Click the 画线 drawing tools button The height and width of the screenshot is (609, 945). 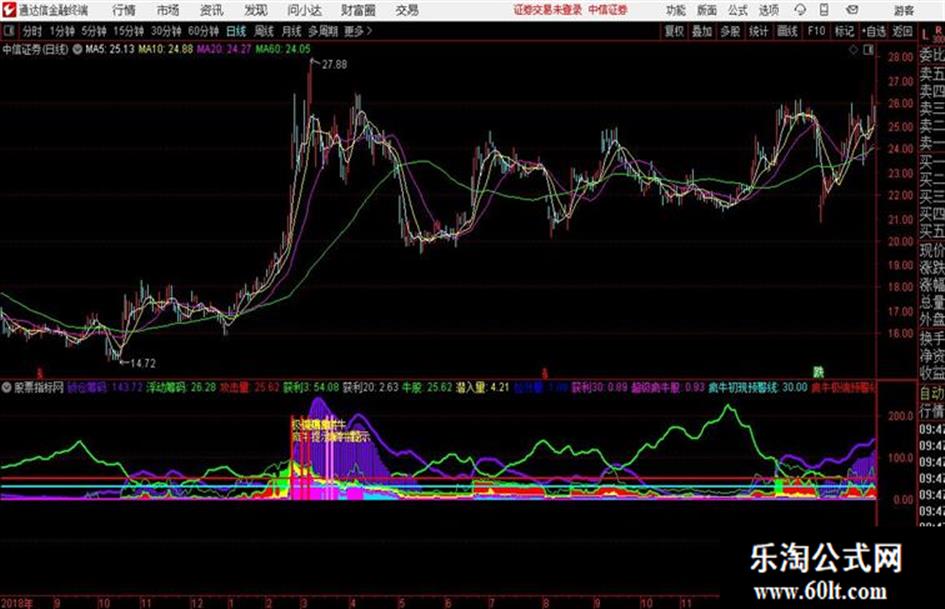pyautogui.click(x=787, y=31)
